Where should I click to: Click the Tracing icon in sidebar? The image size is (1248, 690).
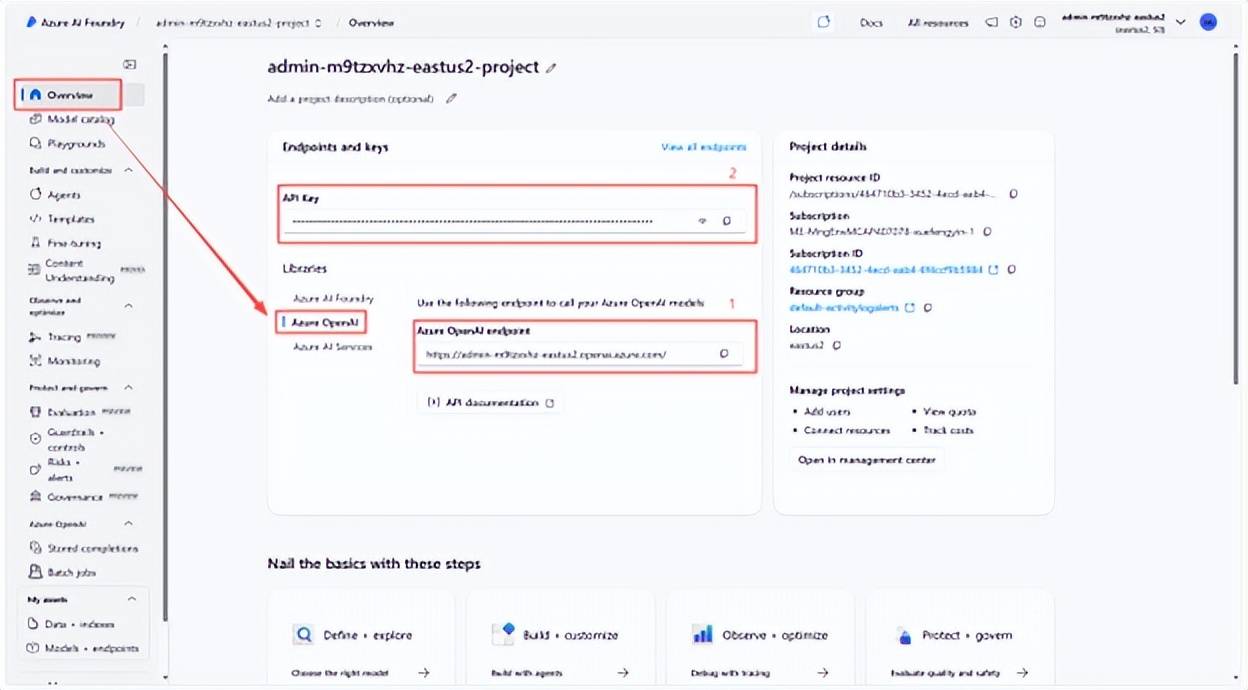pyautogui.click(x=36, y=337)
